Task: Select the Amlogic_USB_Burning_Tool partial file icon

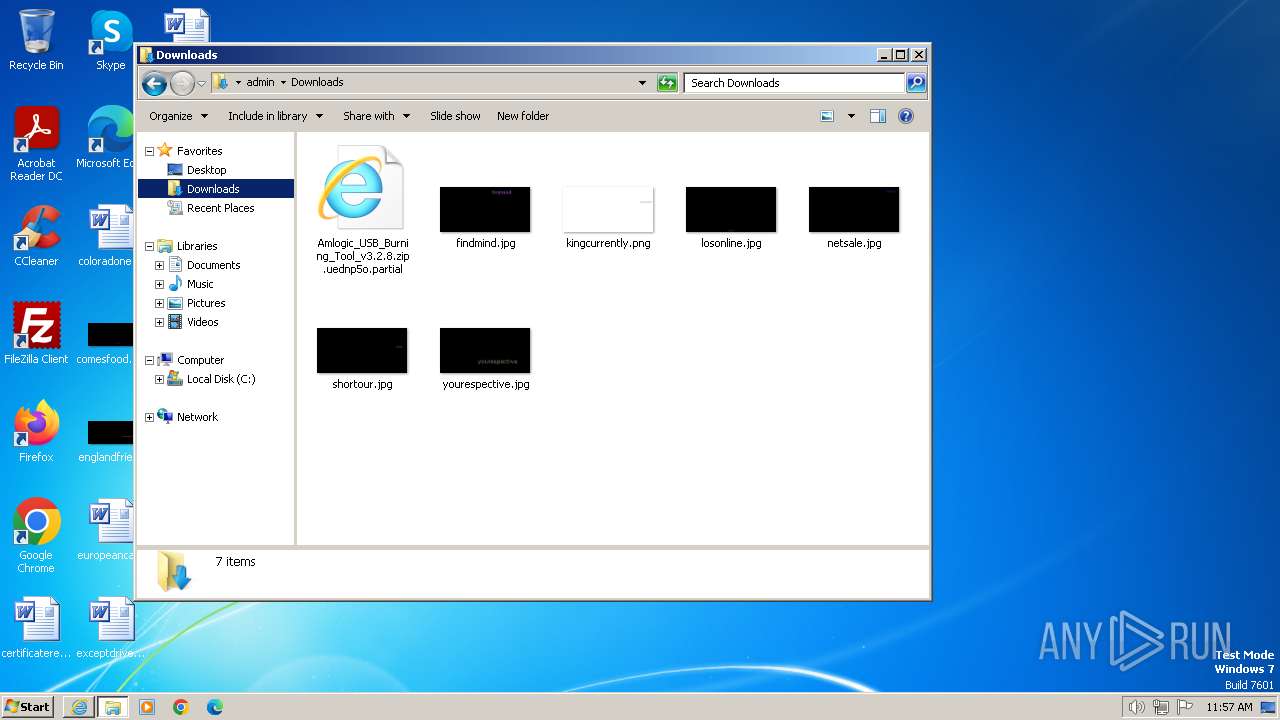Action: pos(362,189)
